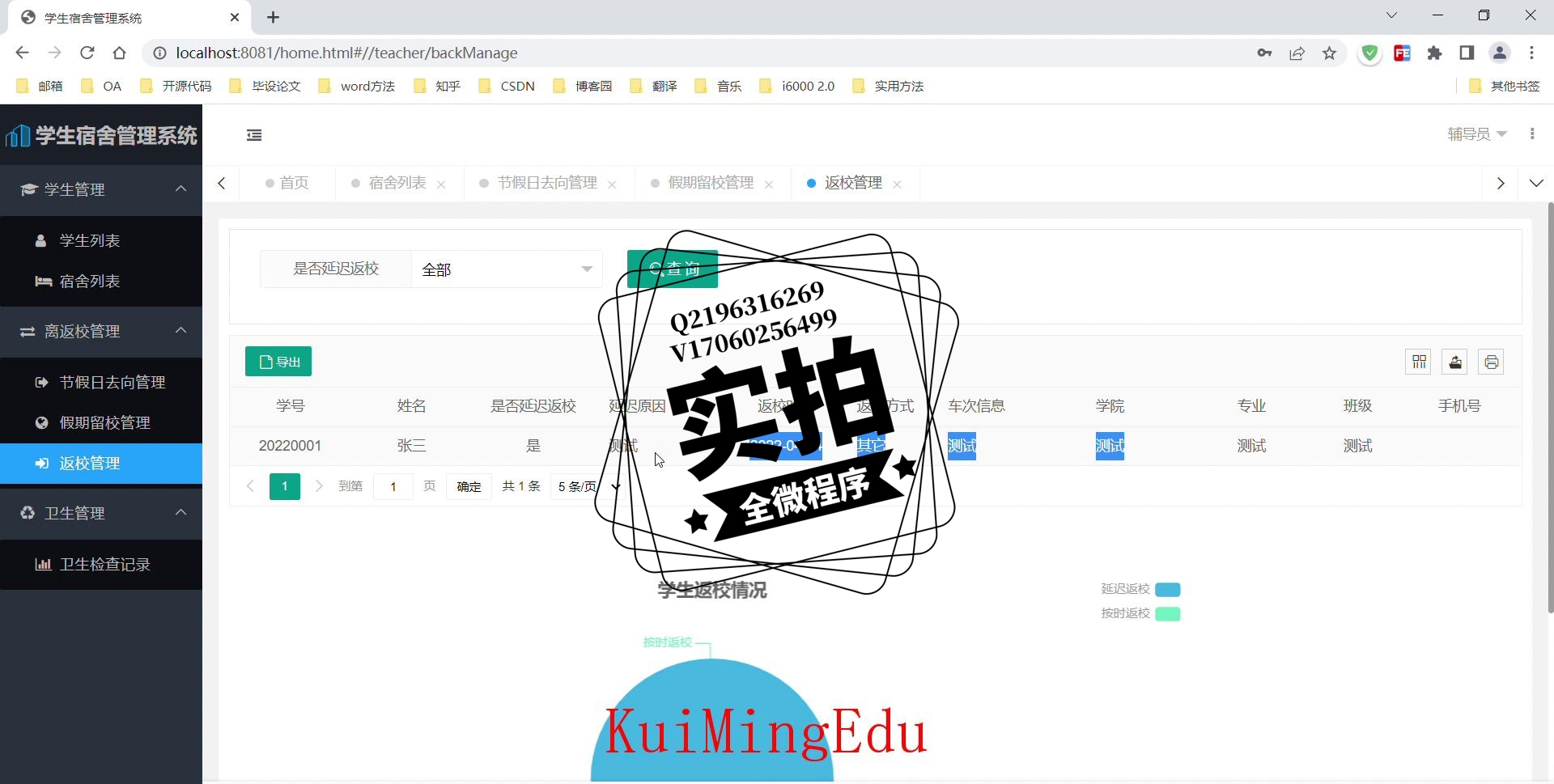Collapse the 卫生管理 menu group
Screen dimensions: 1554x784
[x=101, y=513]
